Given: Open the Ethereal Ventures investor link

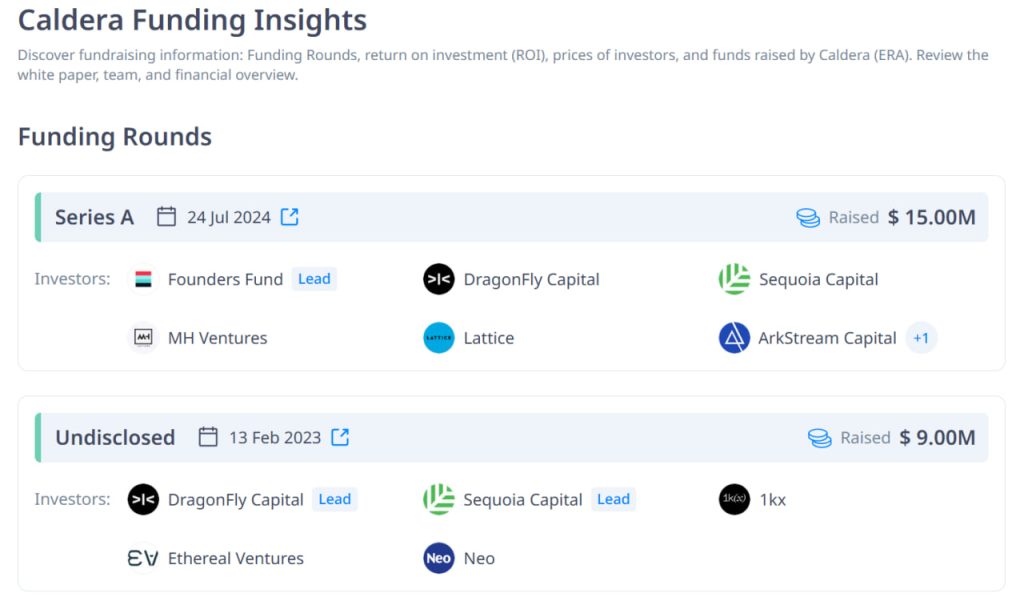Looking at the screenshot, I should (236, 559).
